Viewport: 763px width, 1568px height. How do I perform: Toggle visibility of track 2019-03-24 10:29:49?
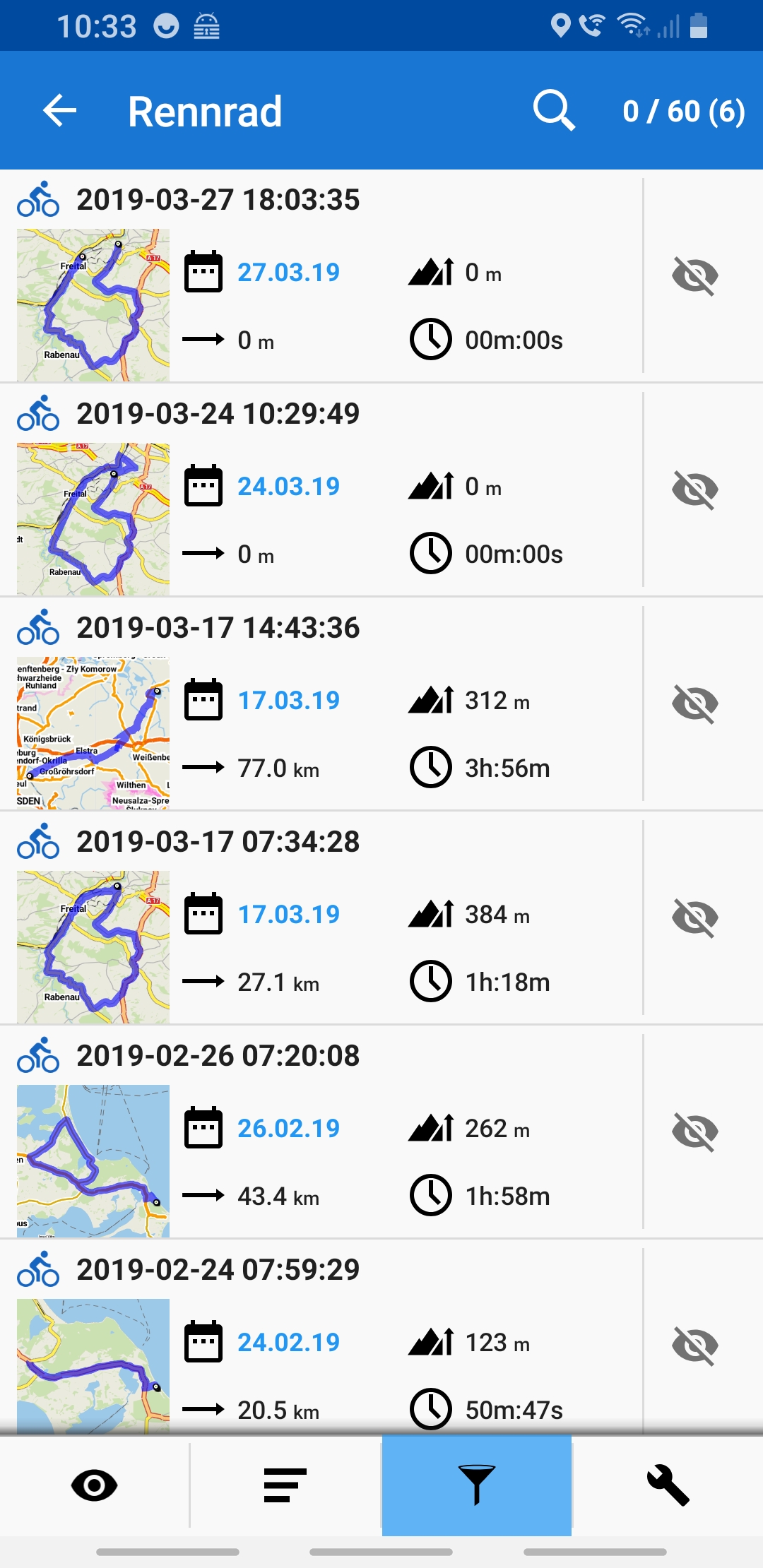click(695, 489)
